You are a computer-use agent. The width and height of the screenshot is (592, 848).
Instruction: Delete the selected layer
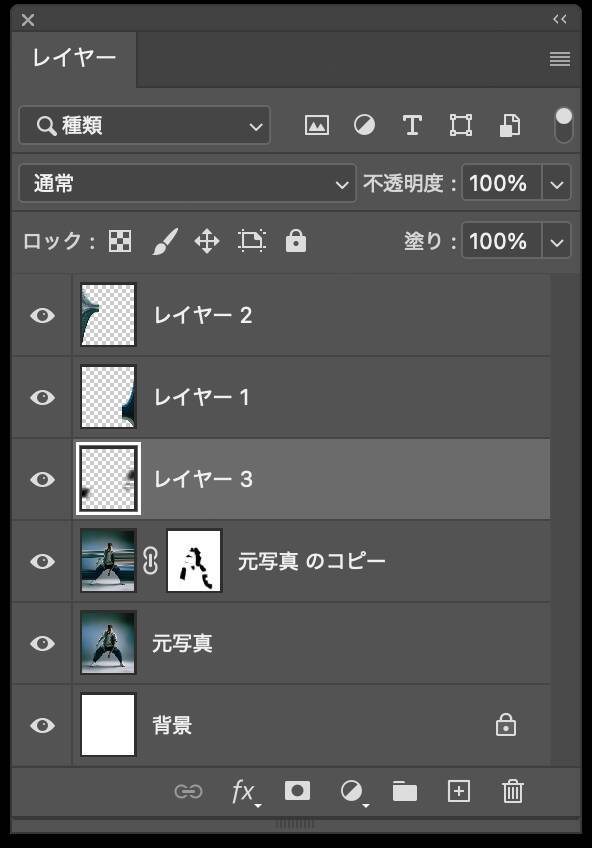click(512, 791)
